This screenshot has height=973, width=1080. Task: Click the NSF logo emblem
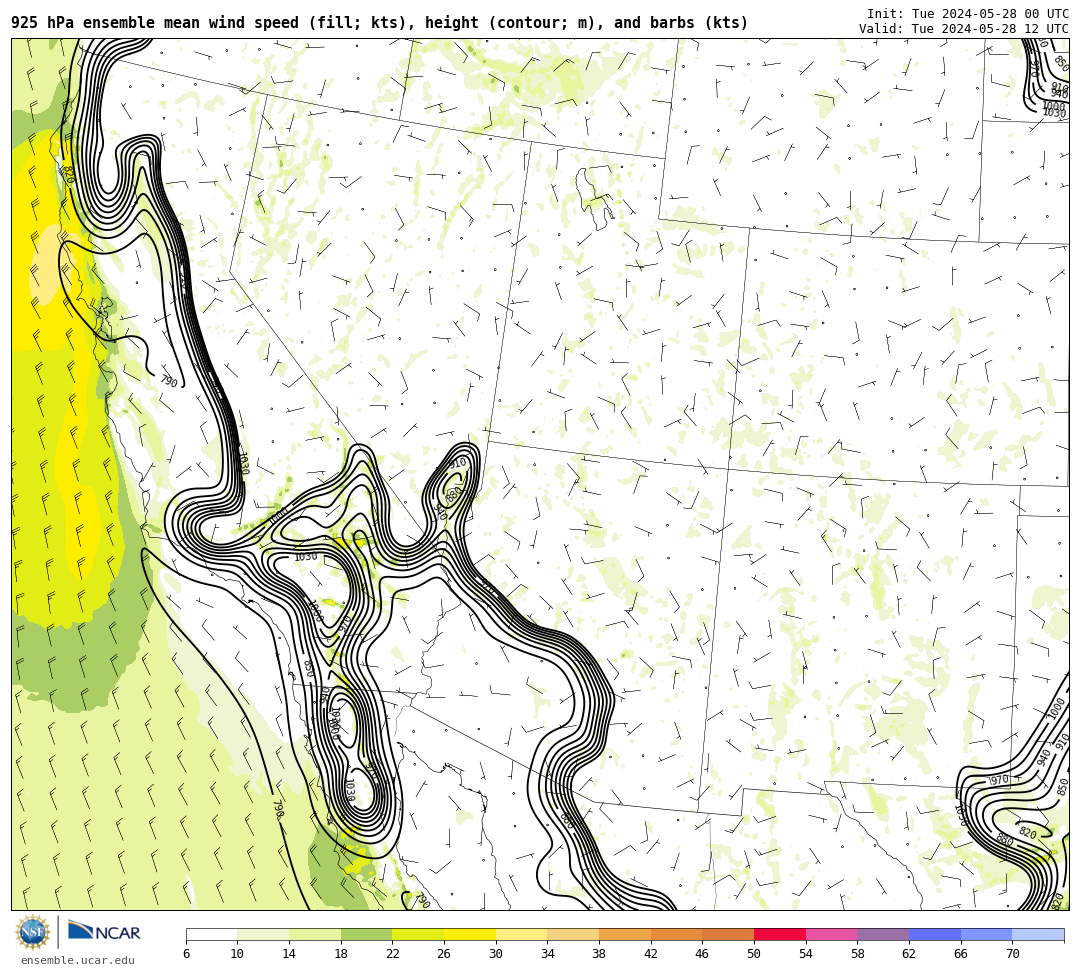(x=32, y=932)
